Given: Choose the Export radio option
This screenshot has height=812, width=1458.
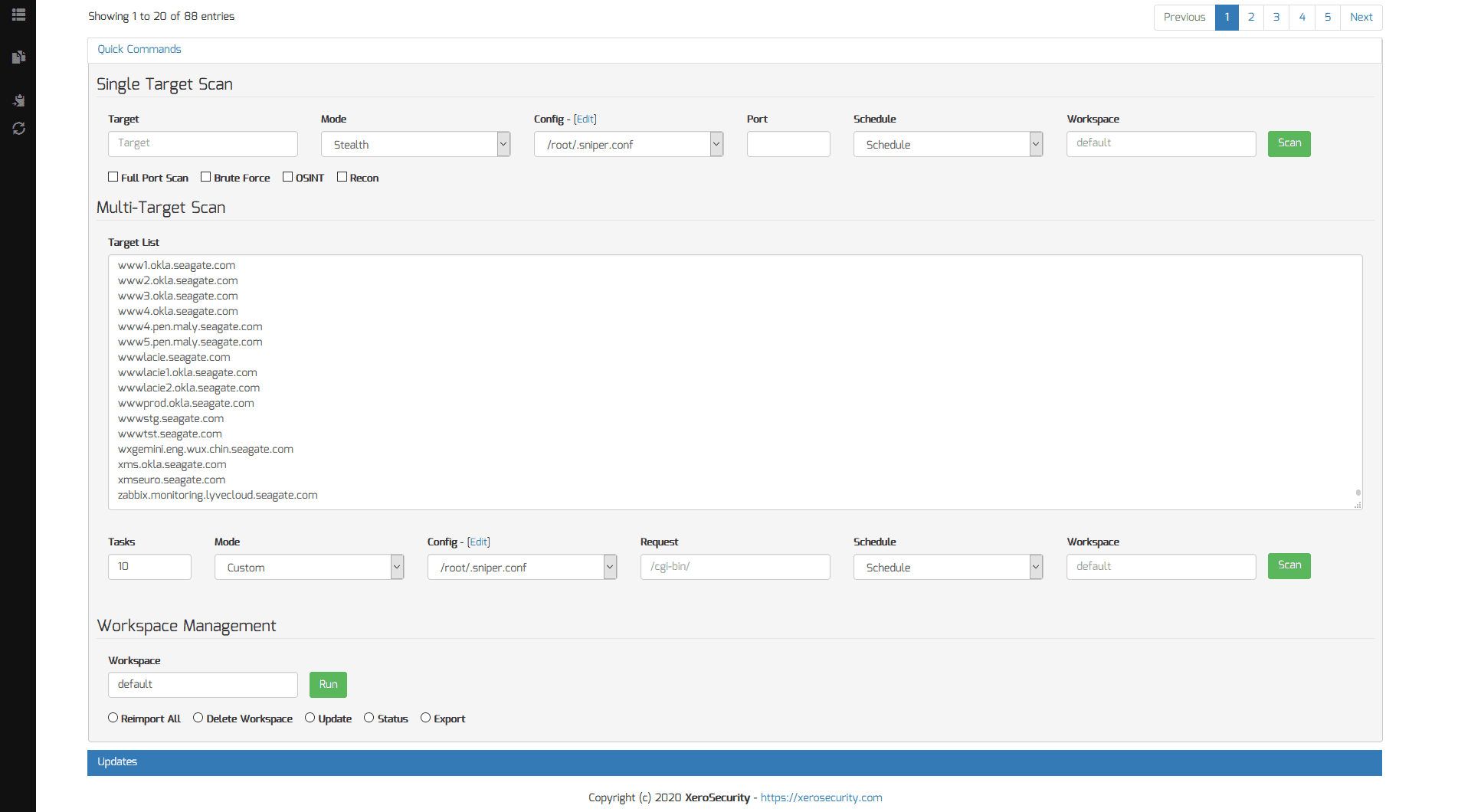Looking at the screenshot, I should click(425, 718).
